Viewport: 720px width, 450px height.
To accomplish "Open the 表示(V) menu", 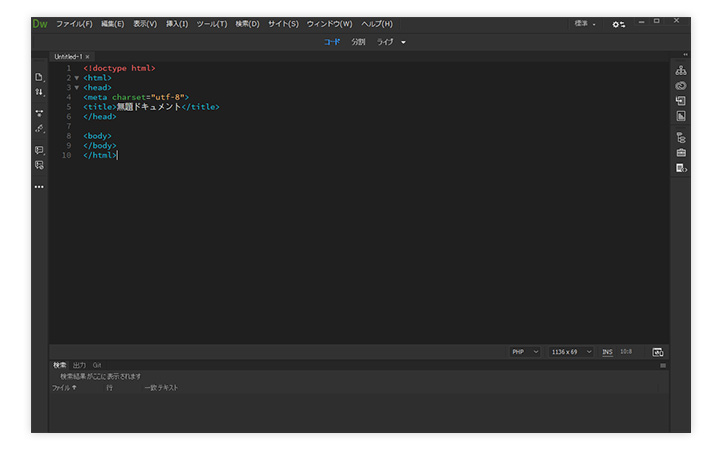I will point(145,24).
